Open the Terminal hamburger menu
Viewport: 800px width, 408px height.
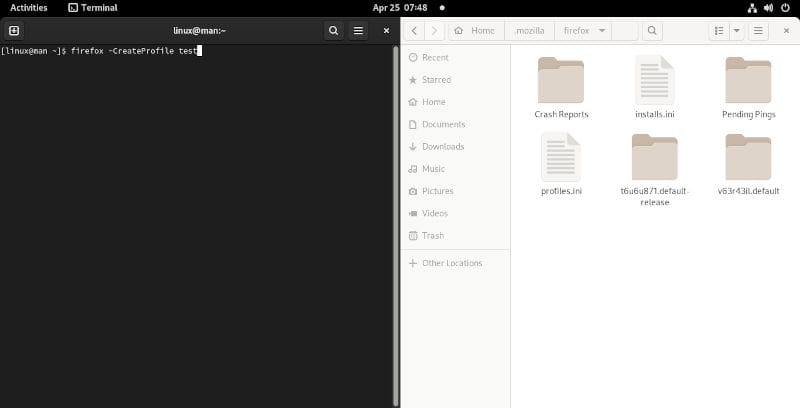pos(359,31)
